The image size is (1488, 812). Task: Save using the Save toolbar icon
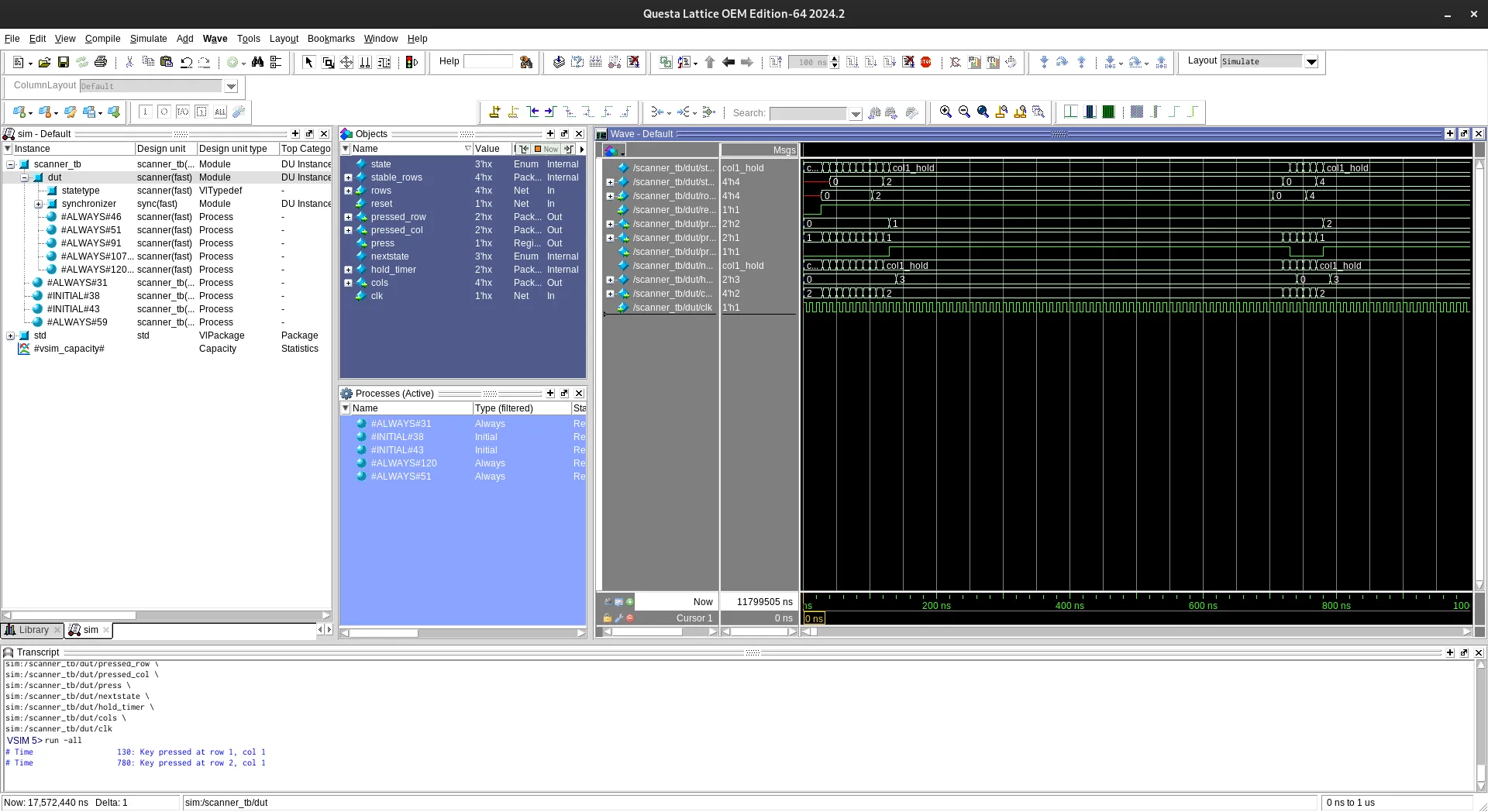[64, 62]
